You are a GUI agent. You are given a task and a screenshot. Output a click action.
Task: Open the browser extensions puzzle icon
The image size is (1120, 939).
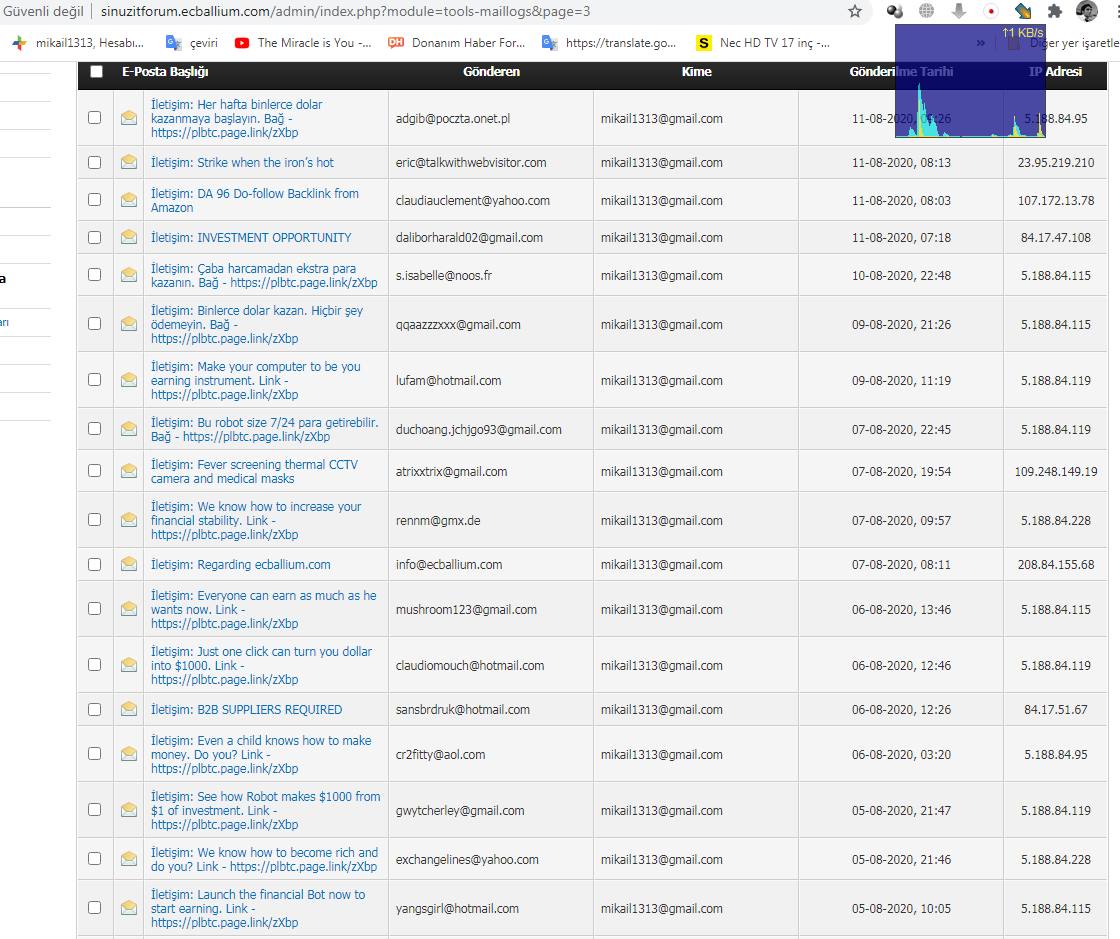click(1054, 11)
